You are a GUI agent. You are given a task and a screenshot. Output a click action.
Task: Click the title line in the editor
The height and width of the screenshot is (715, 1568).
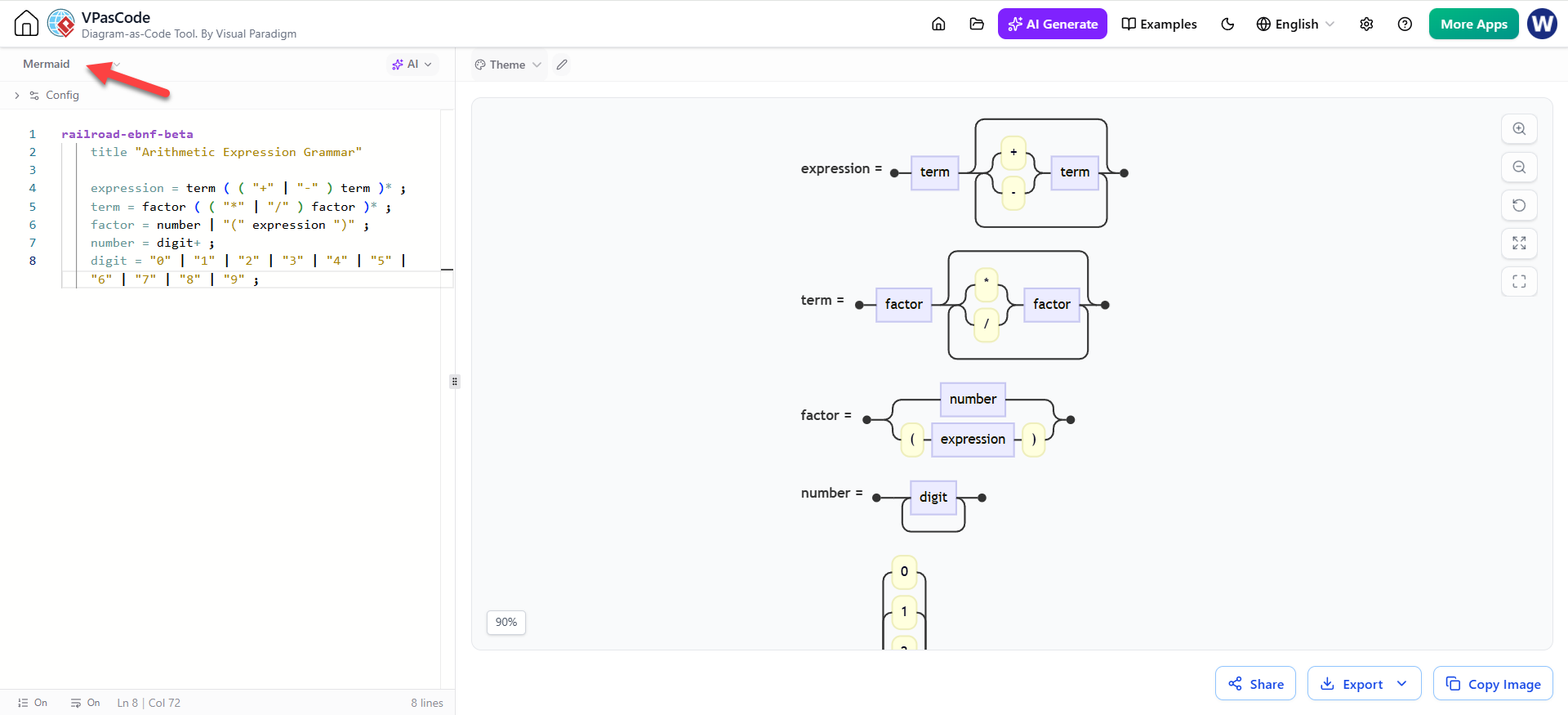[x=226, y=152]
